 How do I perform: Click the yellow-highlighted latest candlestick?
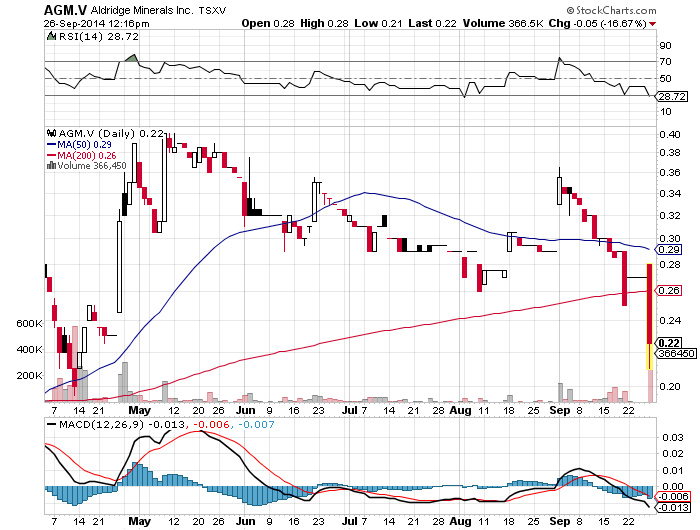[x=650, y=316]
